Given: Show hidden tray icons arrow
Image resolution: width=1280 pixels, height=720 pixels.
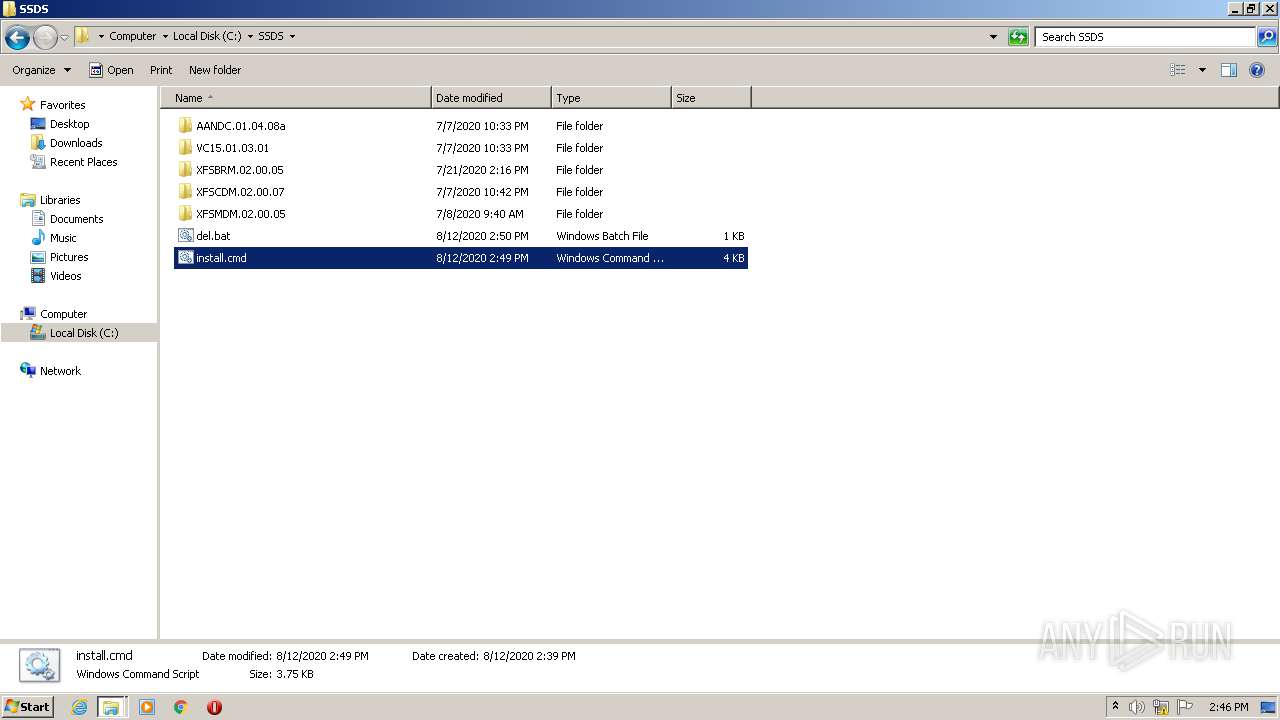Looking at the screenshot, I should click(x=1116, y=707).
